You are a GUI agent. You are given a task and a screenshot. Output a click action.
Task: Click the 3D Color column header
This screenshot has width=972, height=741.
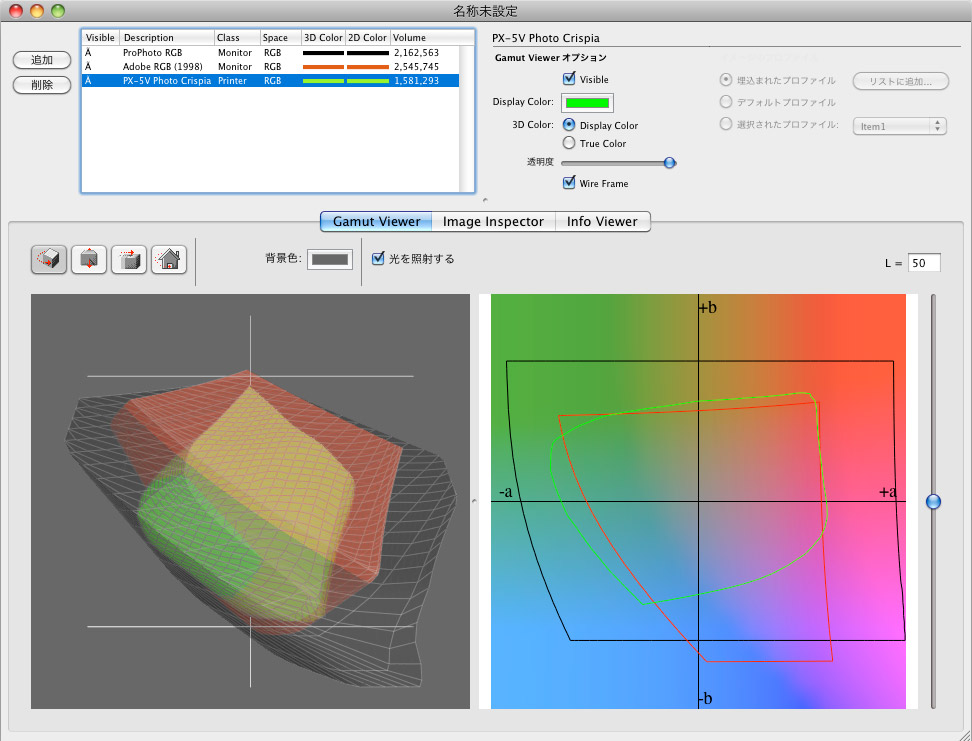coord(323,38)
